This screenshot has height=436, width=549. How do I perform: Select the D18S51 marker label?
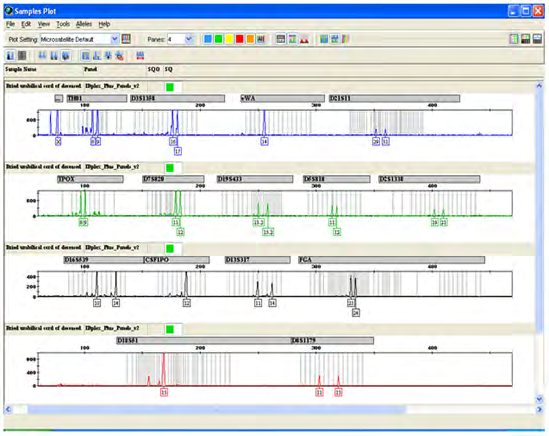pyautogui.click(x=204, y=340)
